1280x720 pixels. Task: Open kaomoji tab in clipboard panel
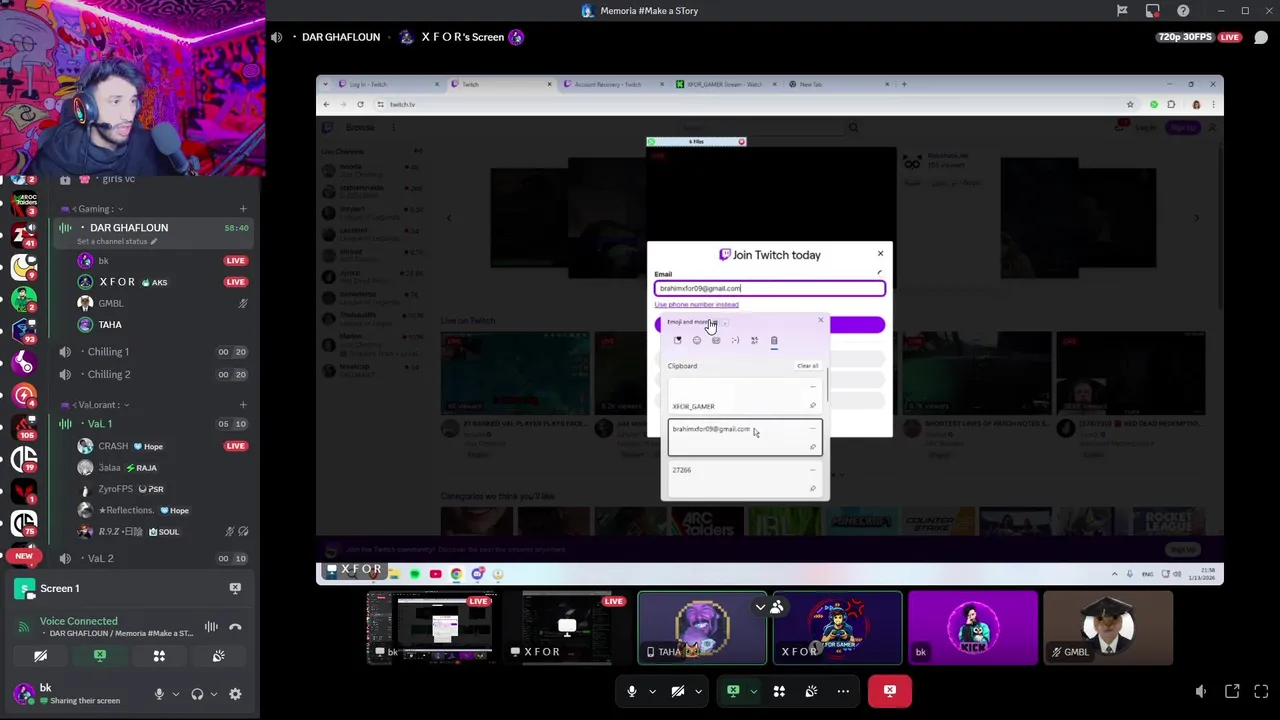(x=735, y=341)
